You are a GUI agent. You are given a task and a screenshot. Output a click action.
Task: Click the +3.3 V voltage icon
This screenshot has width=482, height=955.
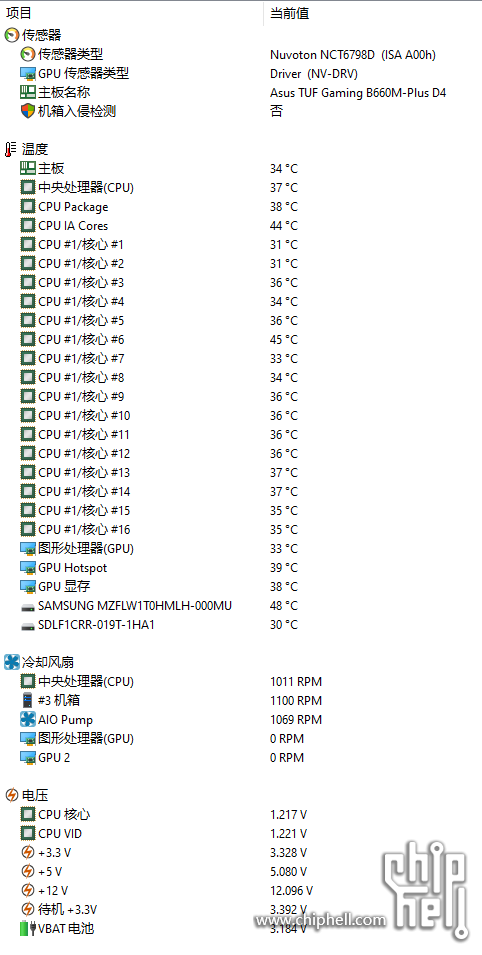pos(28,853)
